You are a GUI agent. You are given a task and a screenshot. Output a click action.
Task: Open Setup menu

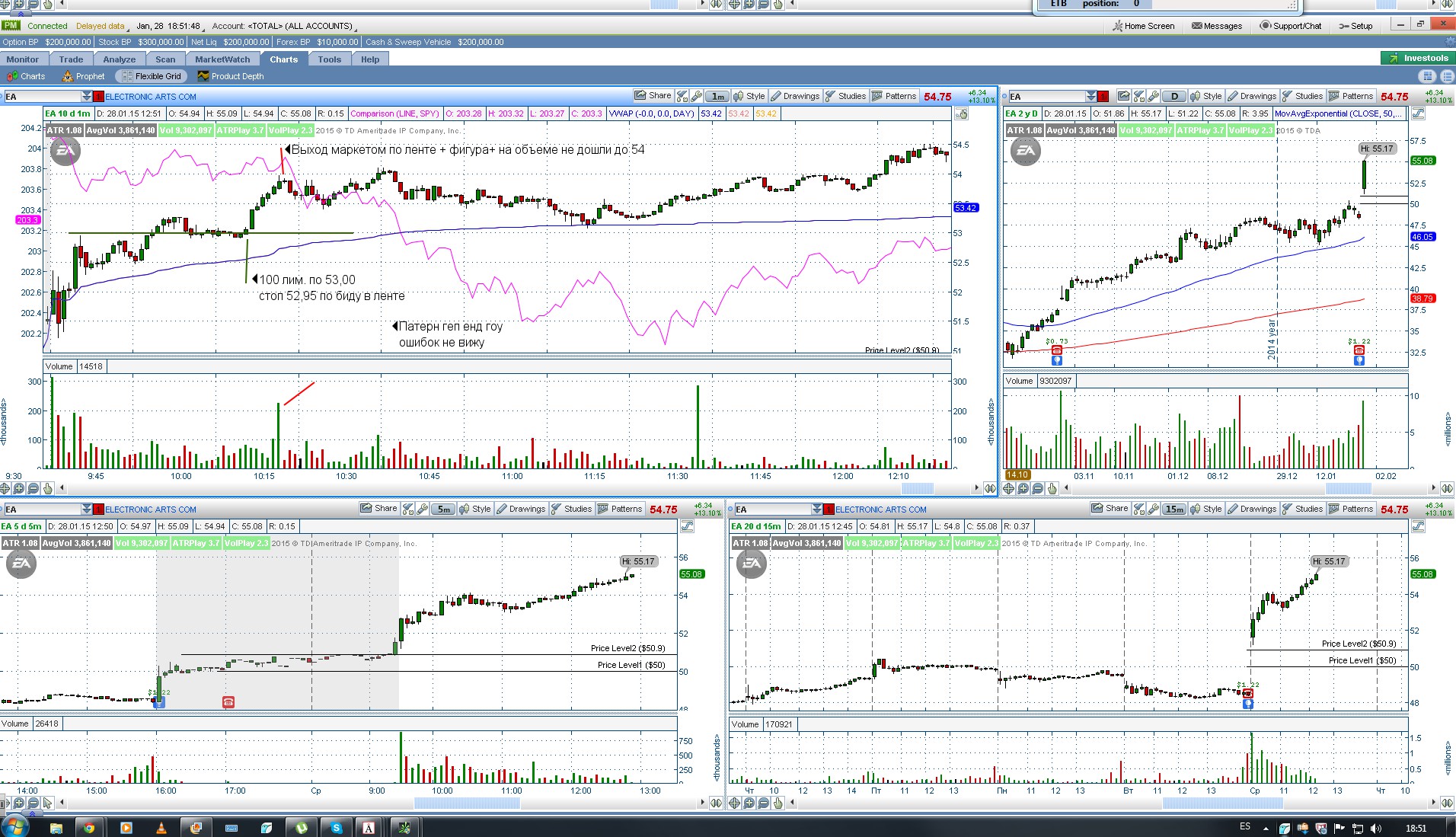click(x=1355, y=26)
